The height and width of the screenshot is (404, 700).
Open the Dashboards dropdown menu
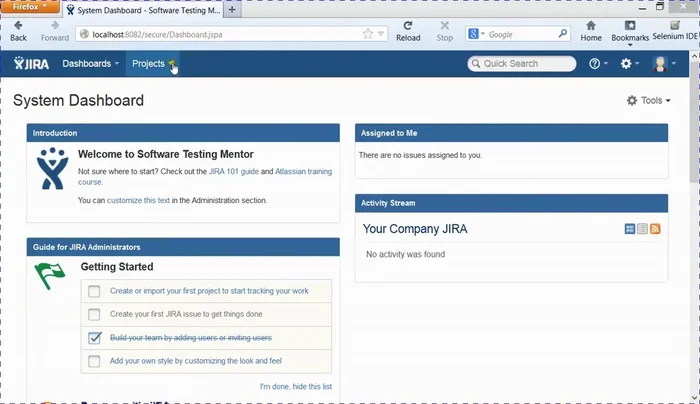[x=90, y=64]
